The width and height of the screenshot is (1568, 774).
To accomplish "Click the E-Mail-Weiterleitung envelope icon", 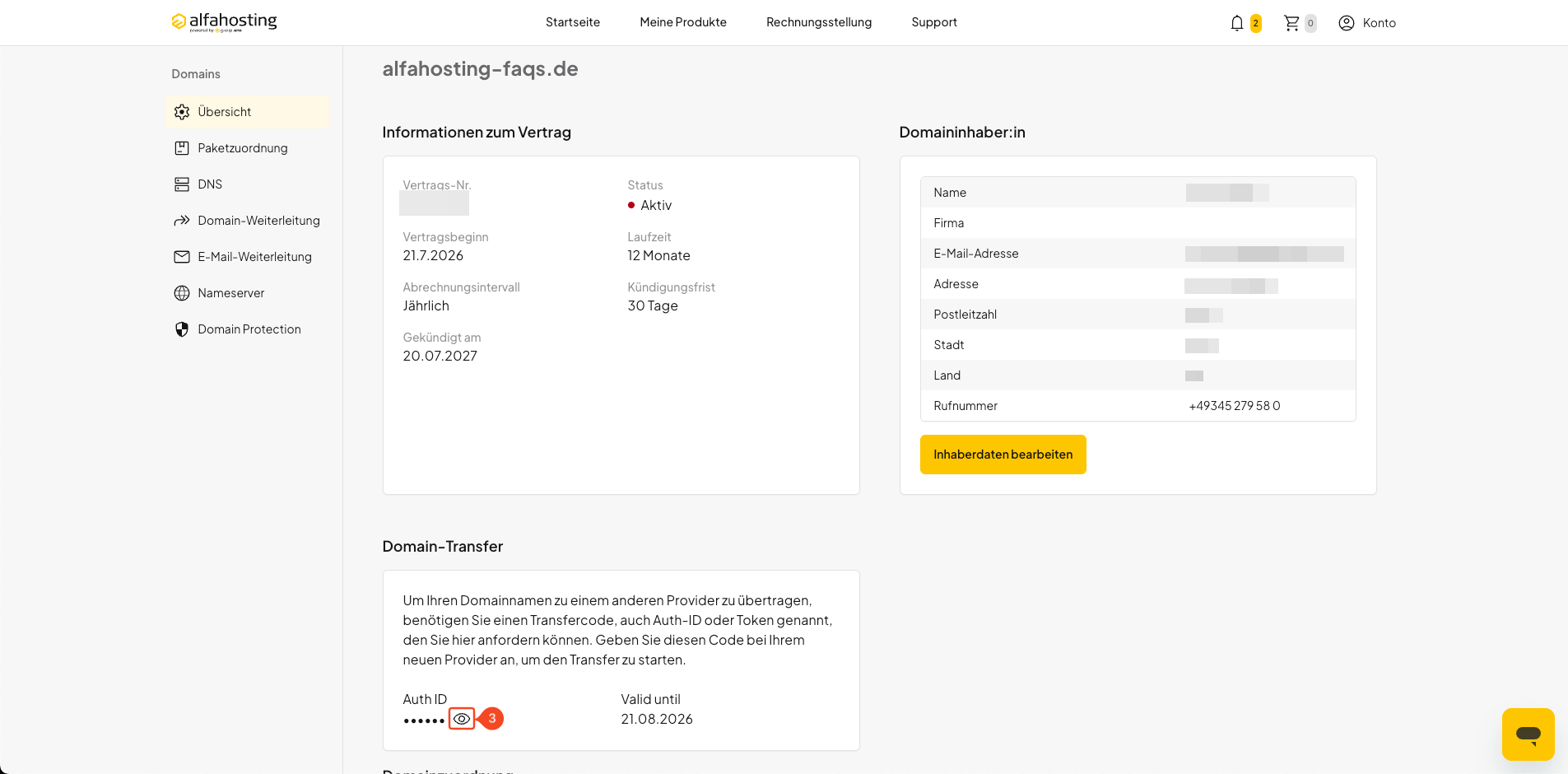I will click(182, 257).
